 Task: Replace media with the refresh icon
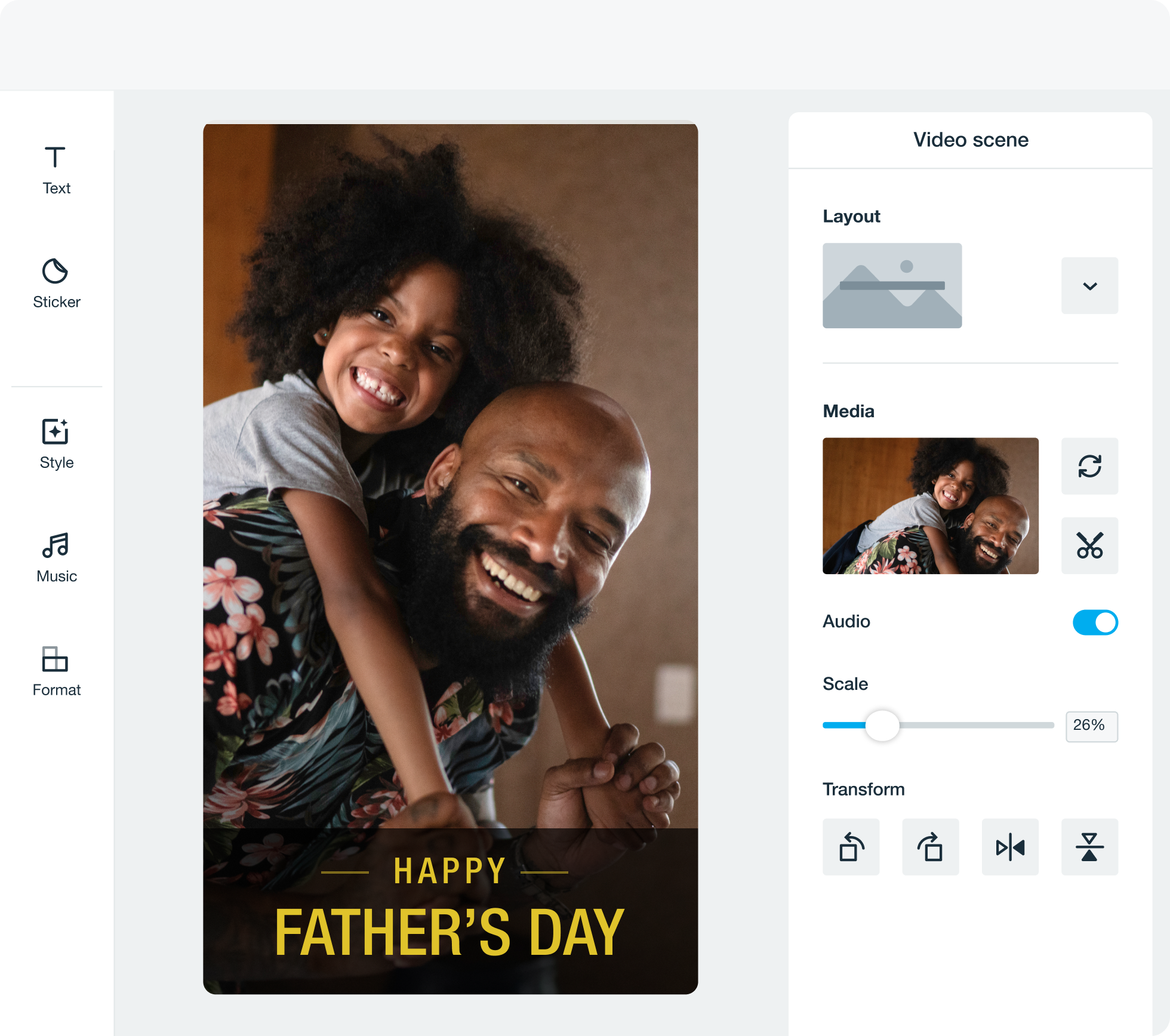(1089, 466)
